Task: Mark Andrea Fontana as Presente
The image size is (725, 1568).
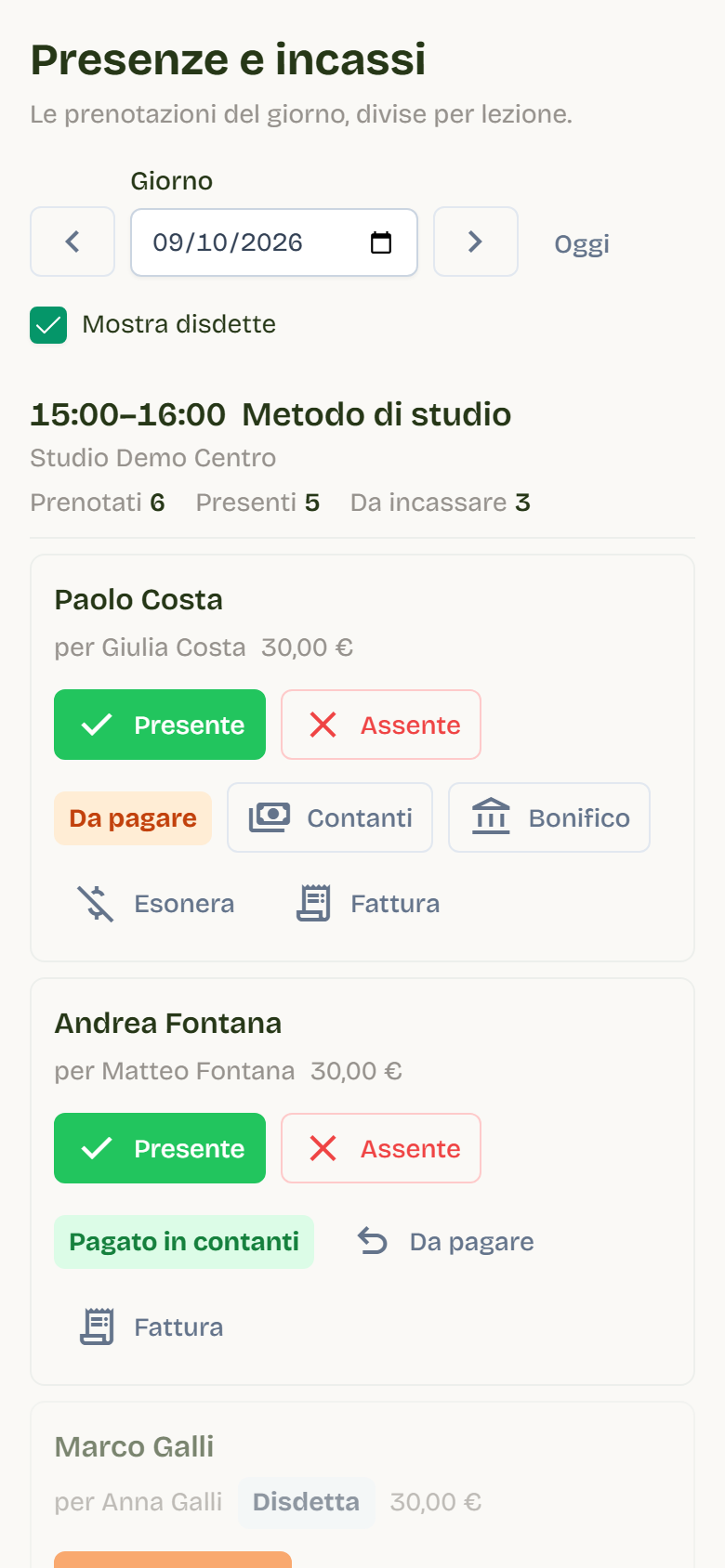Action: (x=160, y=1148)
